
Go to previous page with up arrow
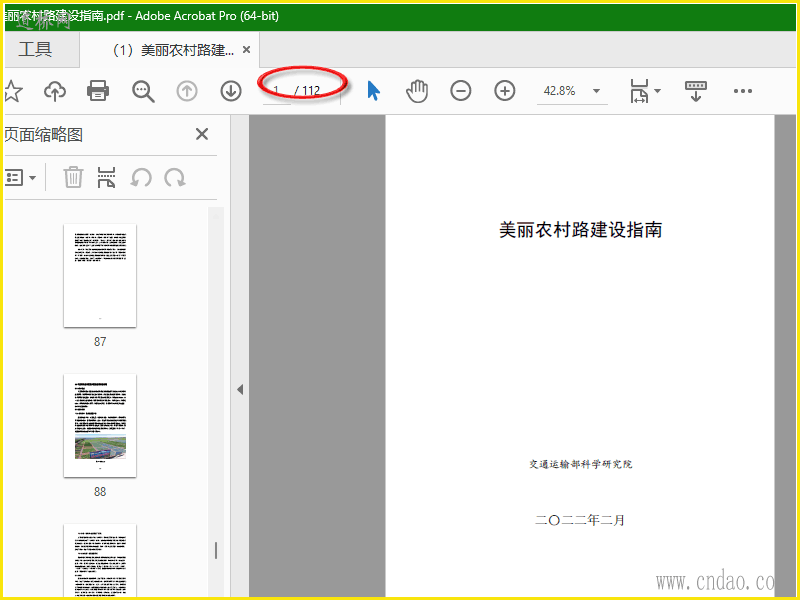click(x=187, y=91)
